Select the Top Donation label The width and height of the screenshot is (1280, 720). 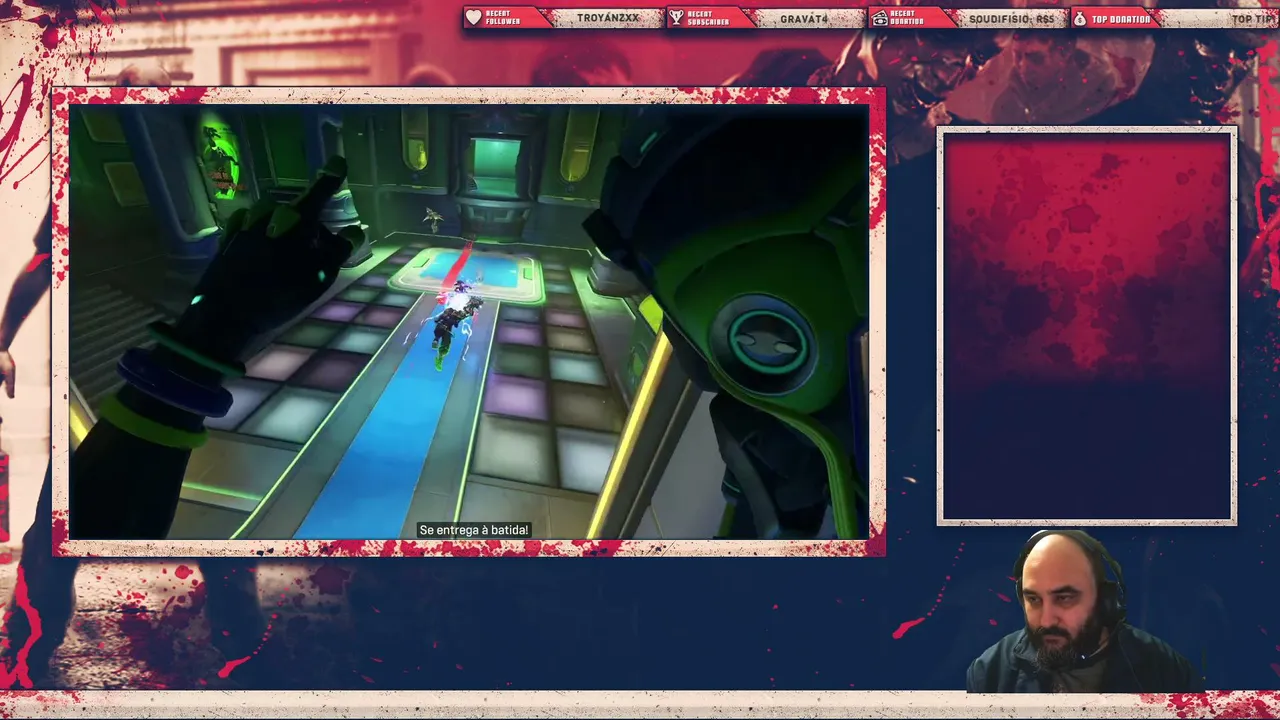pyautogui.click(x=1121, y=19)
